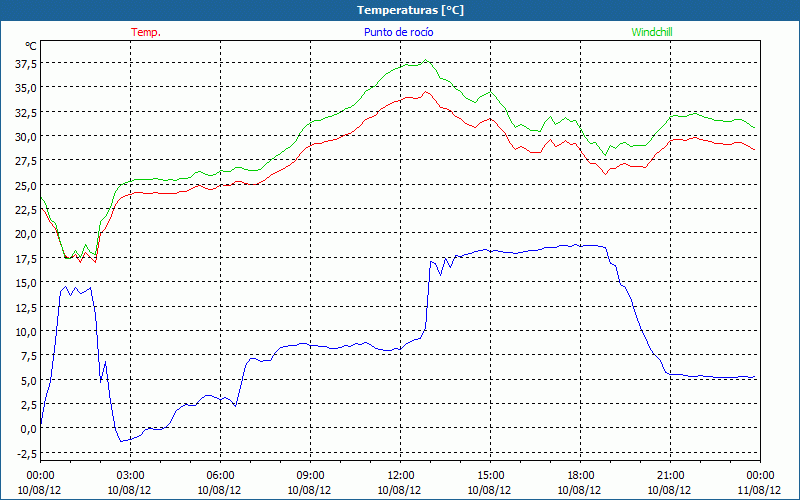Image resolution: width=800 pixels, height=500 pixels.
Task: Click the green Windchill legend label
Action: click(x=652, y=32)
